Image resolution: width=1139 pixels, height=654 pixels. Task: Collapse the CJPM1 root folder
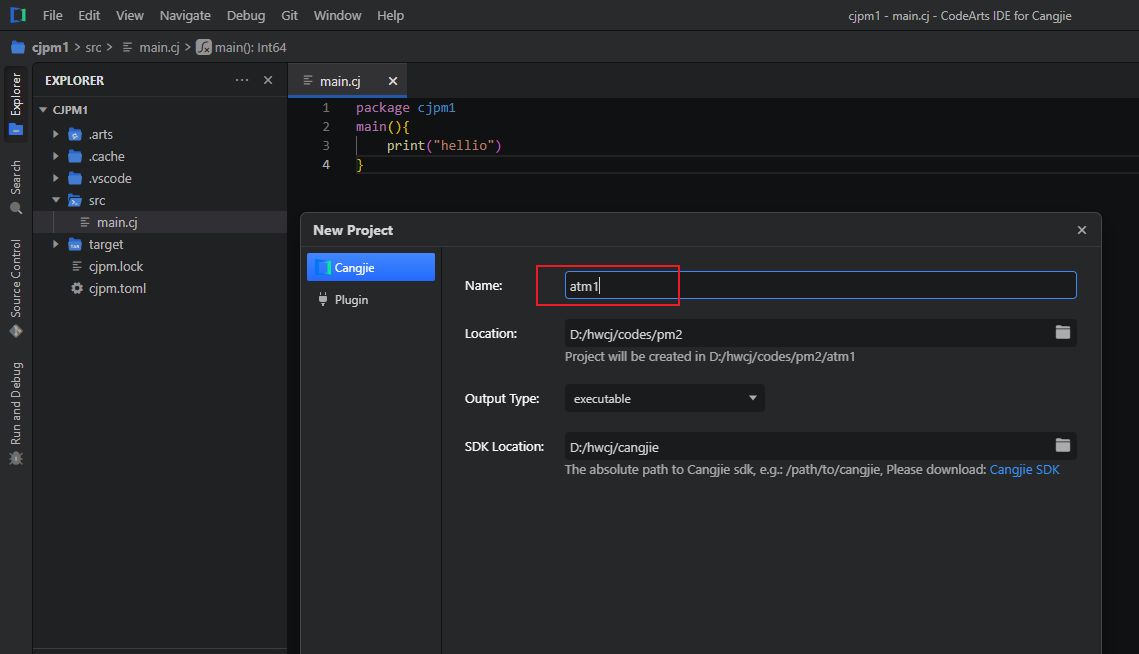pyautogui.click(x=44, y=110)
